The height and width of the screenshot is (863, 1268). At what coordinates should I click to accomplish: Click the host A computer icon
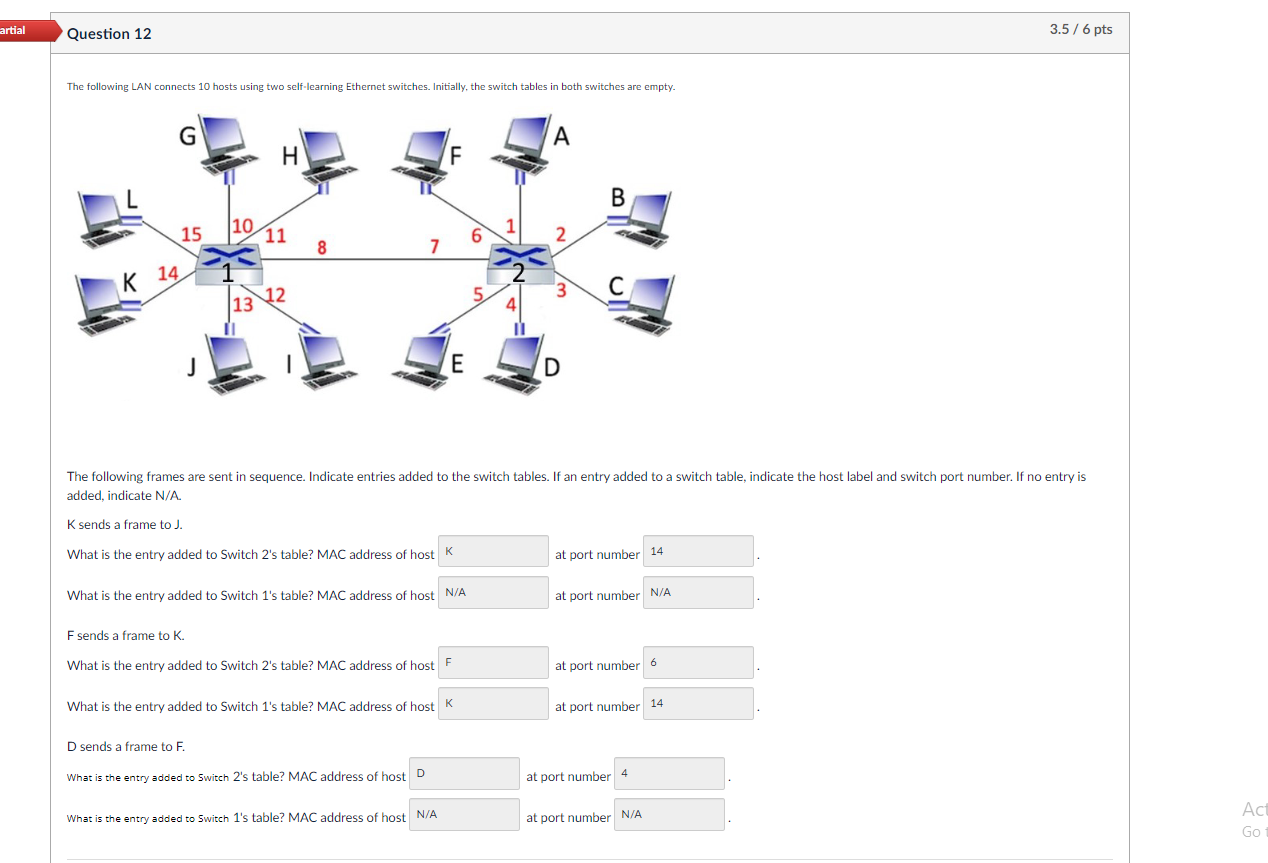click(521, 140)
